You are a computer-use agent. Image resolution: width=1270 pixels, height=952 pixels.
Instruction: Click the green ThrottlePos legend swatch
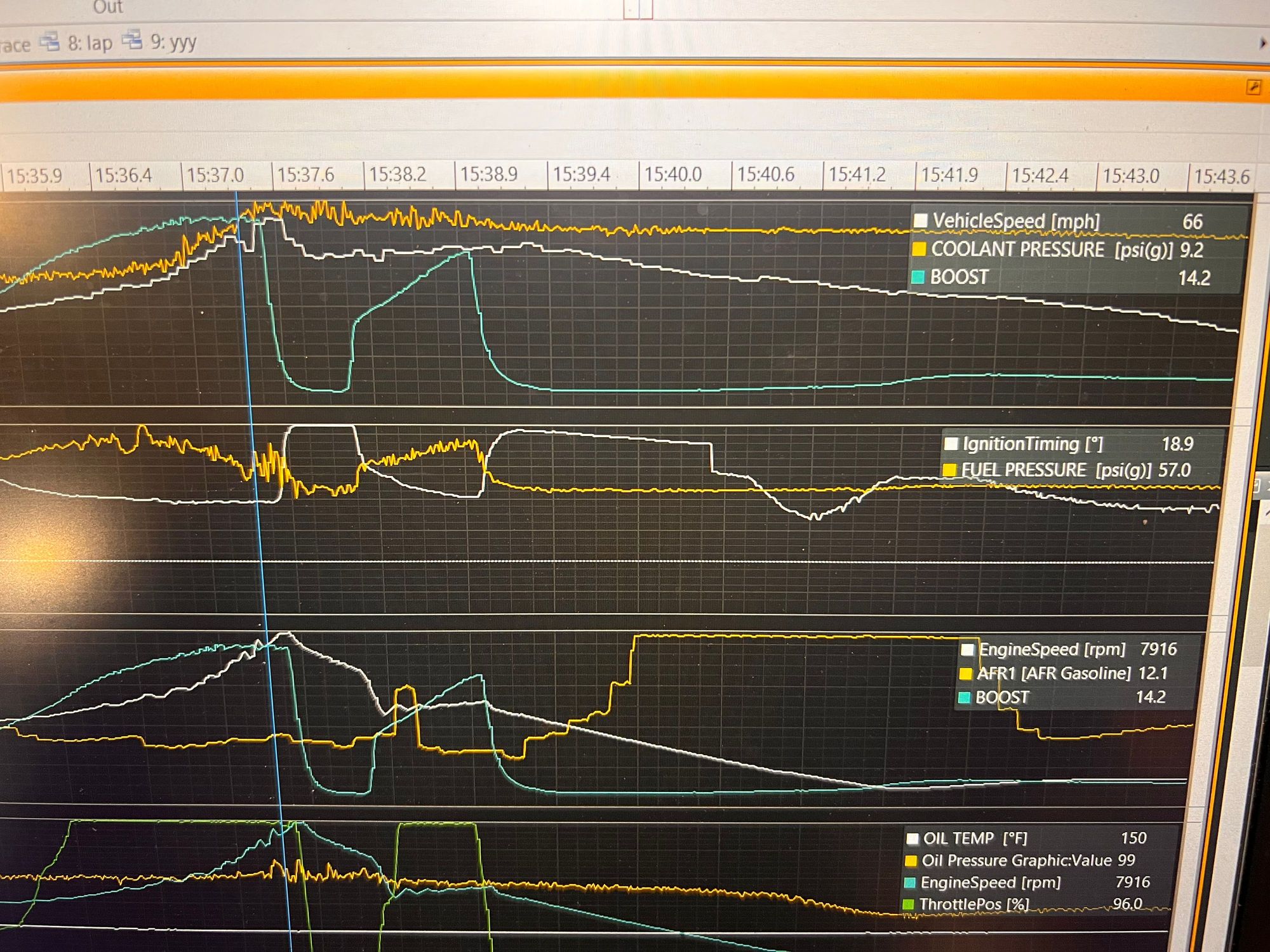[908, 904]
